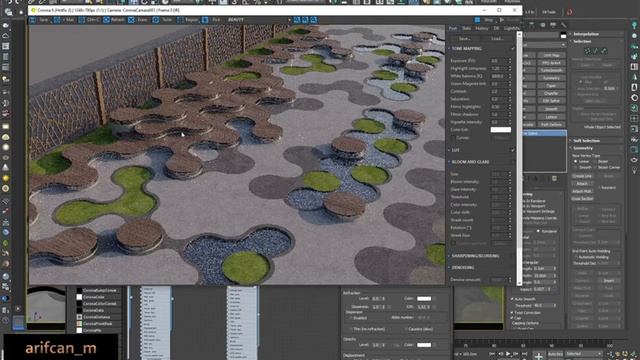The image size is (640, 360).
Task: Click the Save... post settings button
Action: 465,38
